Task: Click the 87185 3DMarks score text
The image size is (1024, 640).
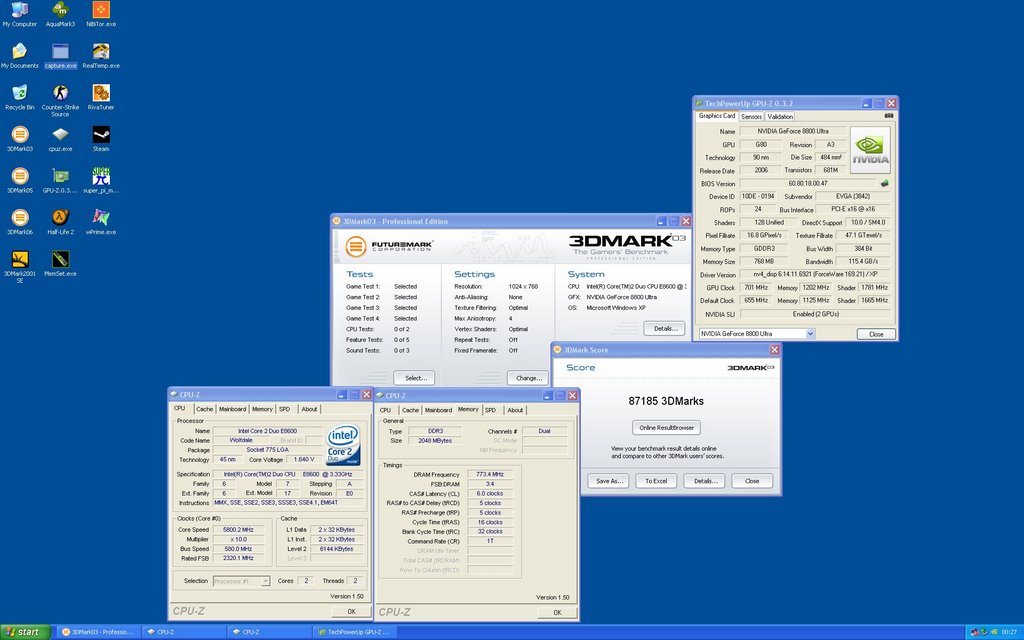Action: pyautogui.click(x=666, y=401)
